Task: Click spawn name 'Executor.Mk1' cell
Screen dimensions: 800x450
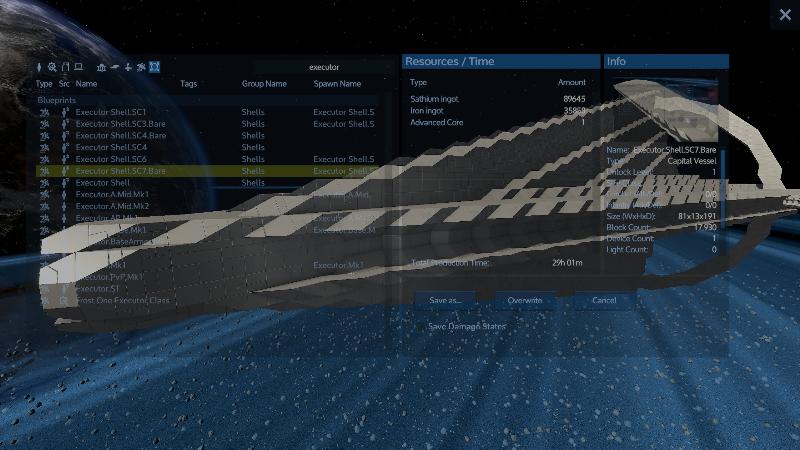Action: (x=338, y=265)
